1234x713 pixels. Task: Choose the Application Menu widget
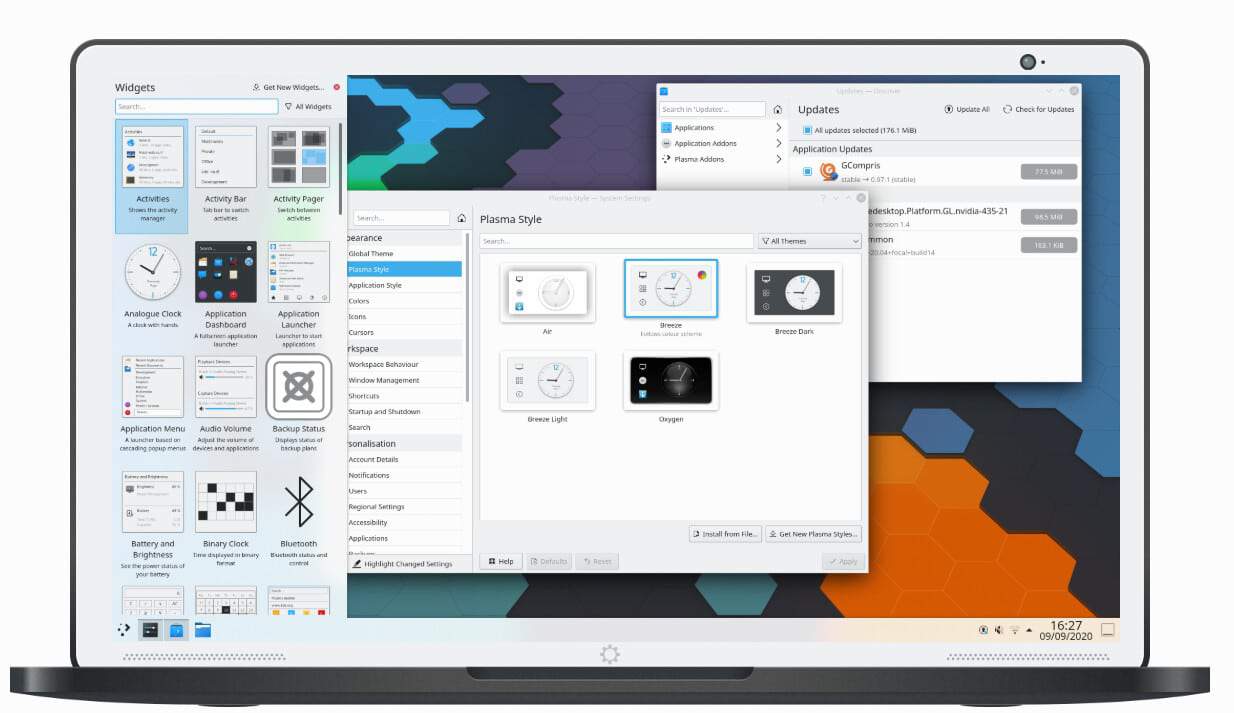click(152, 402)
